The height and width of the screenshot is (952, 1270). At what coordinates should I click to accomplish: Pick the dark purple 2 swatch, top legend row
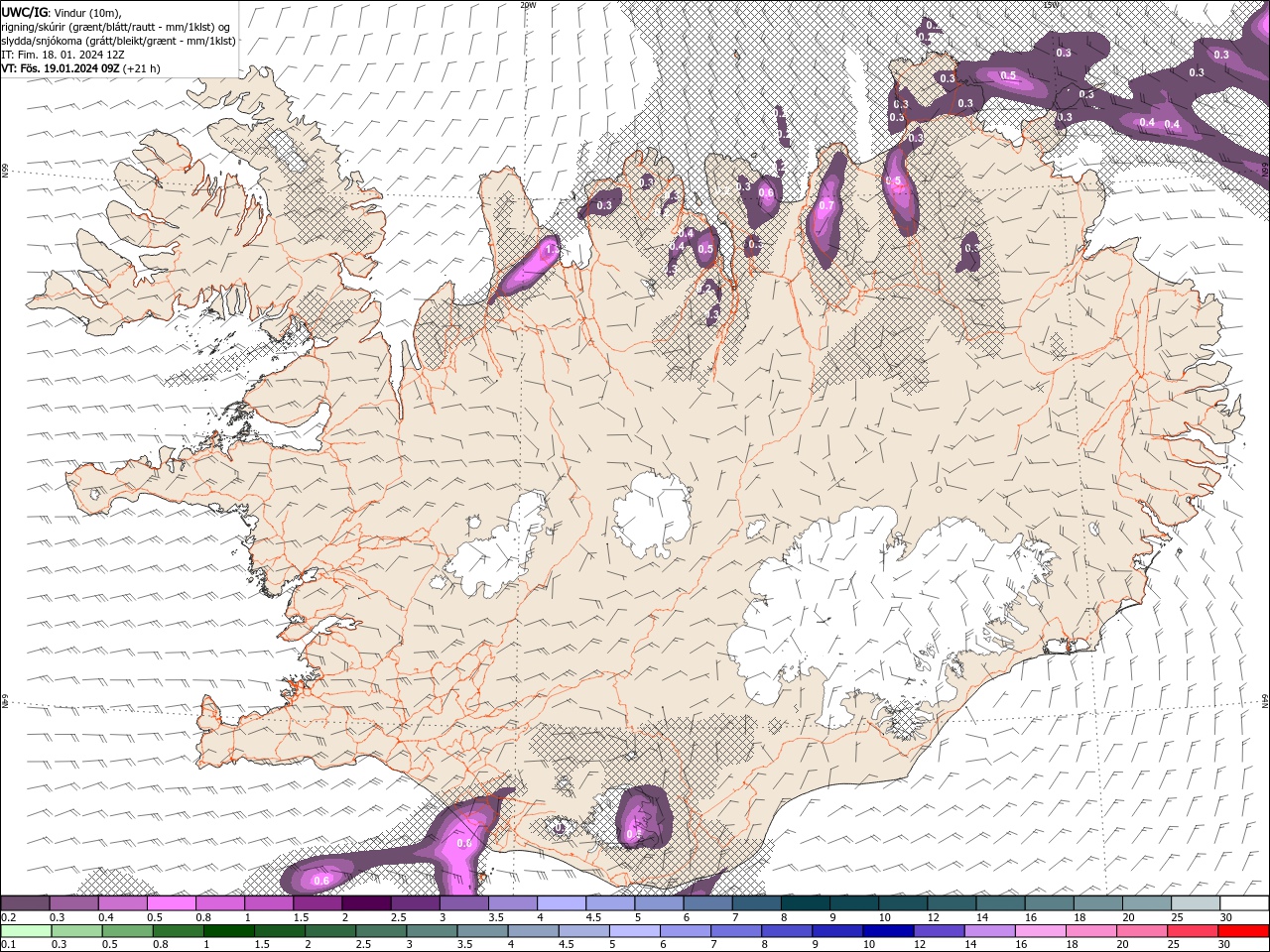click(x=366, y=903)
